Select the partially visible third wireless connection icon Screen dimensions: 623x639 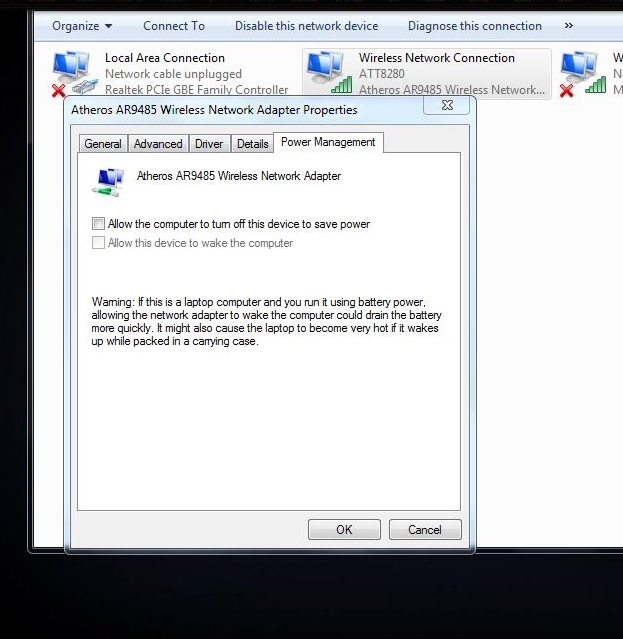(583, 73)
